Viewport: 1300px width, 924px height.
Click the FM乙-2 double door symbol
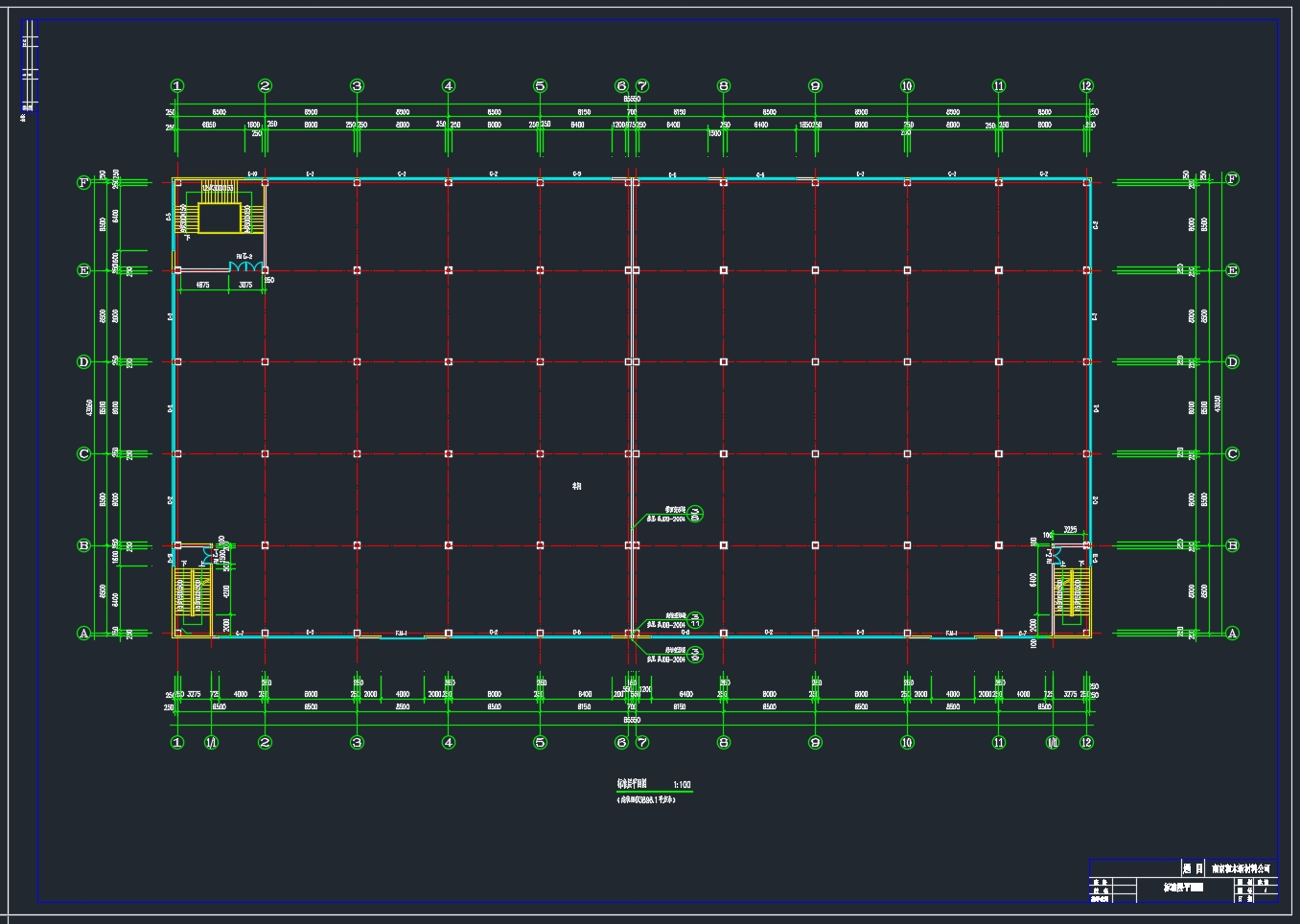tap(245, 266)
